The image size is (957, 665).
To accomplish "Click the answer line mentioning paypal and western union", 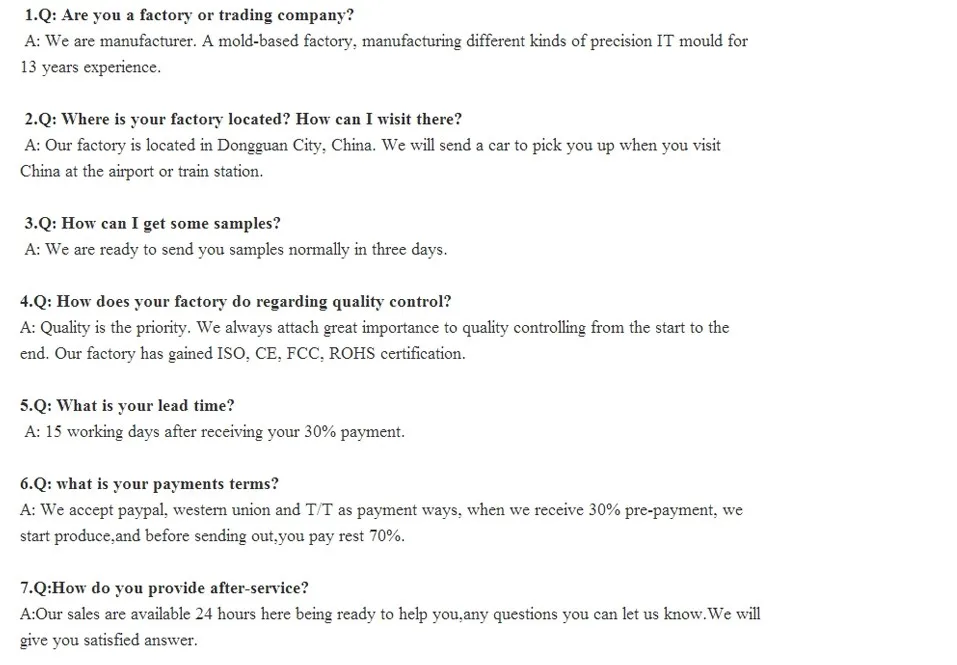I will point(381,510).
